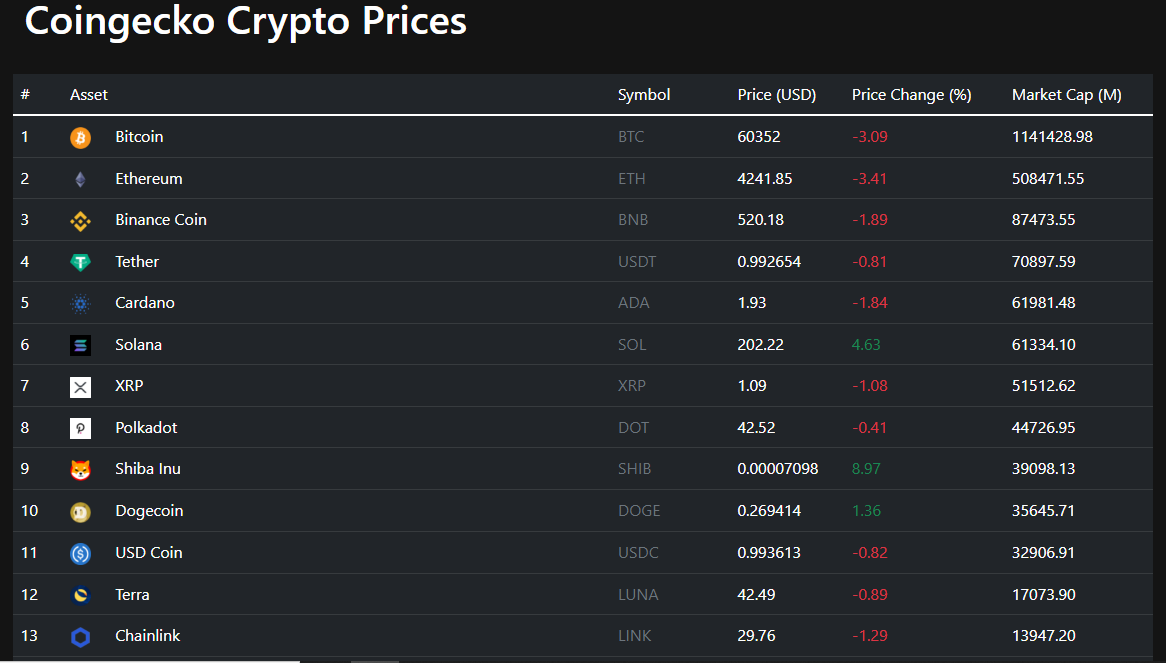
Task: Click the Asset column header
Action: coord(89,95)
